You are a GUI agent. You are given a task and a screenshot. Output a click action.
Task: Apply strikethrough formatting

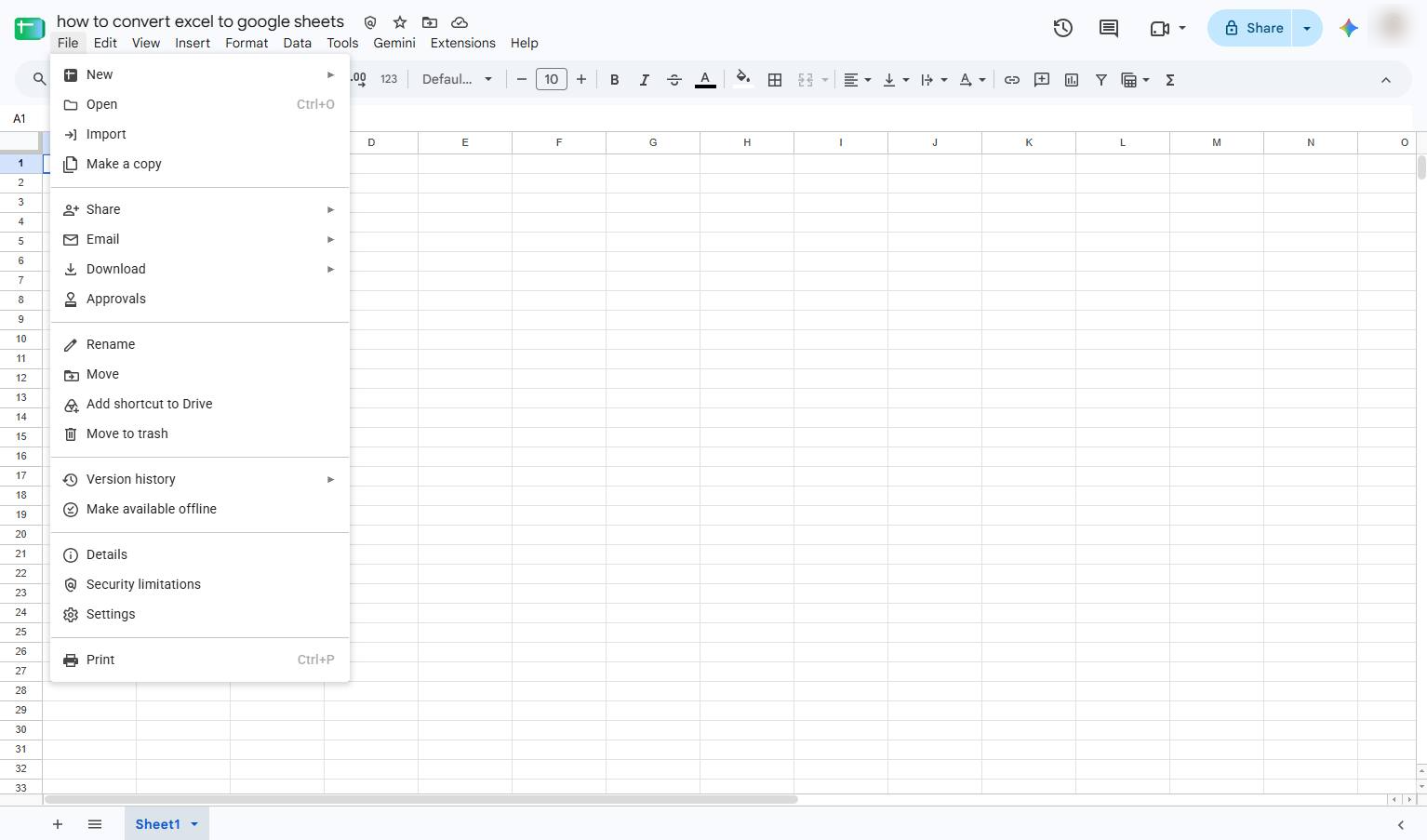pos(674,80)
